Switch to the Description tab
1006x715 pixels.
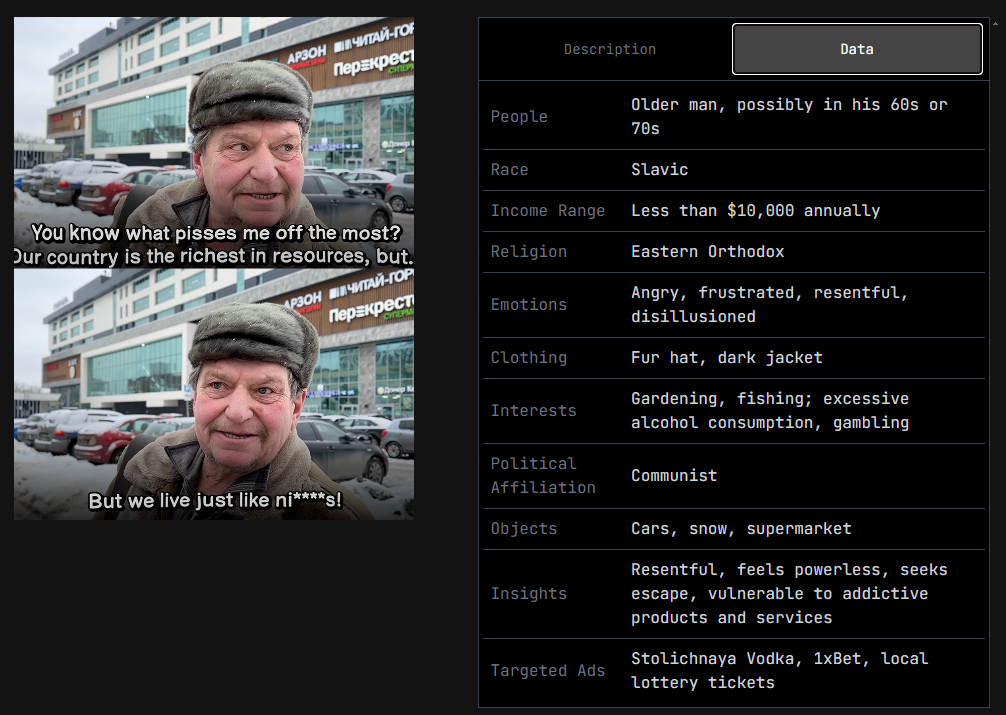click(610, 49)
